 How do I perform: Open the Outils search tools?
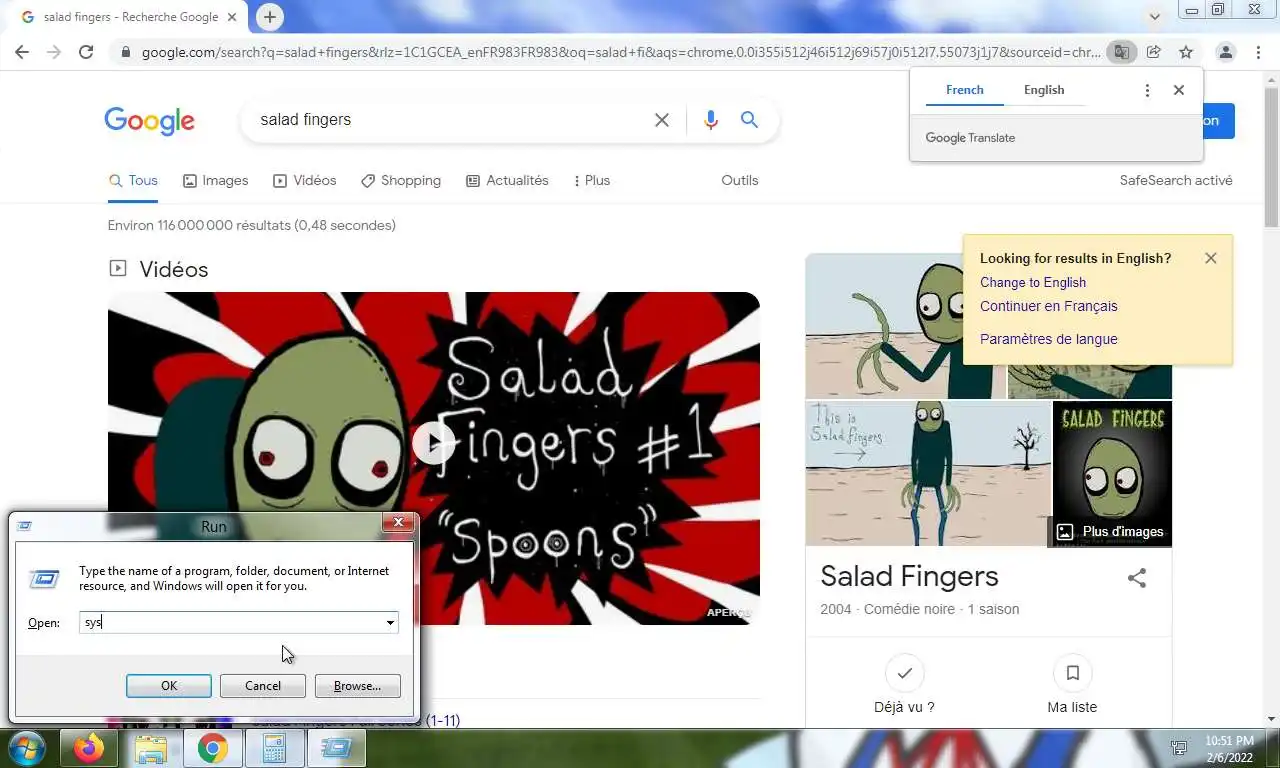pyautogui.click(x=740, y=181)
